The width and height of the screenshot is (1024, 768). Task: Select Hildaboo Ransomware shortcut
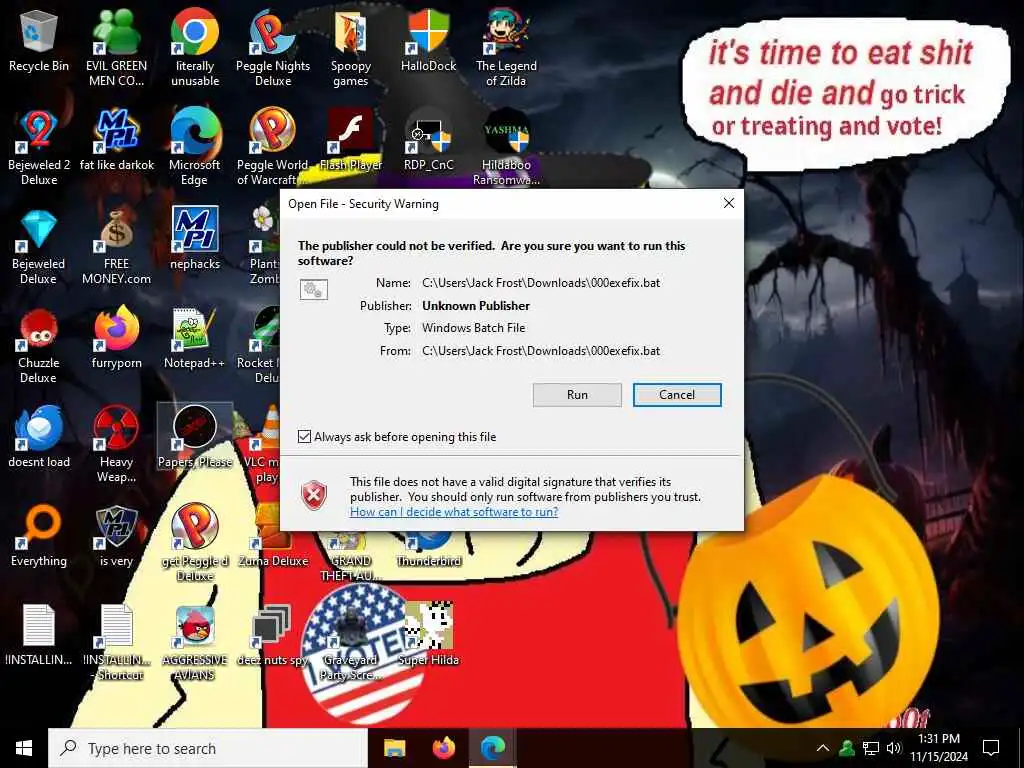(506, 145)
